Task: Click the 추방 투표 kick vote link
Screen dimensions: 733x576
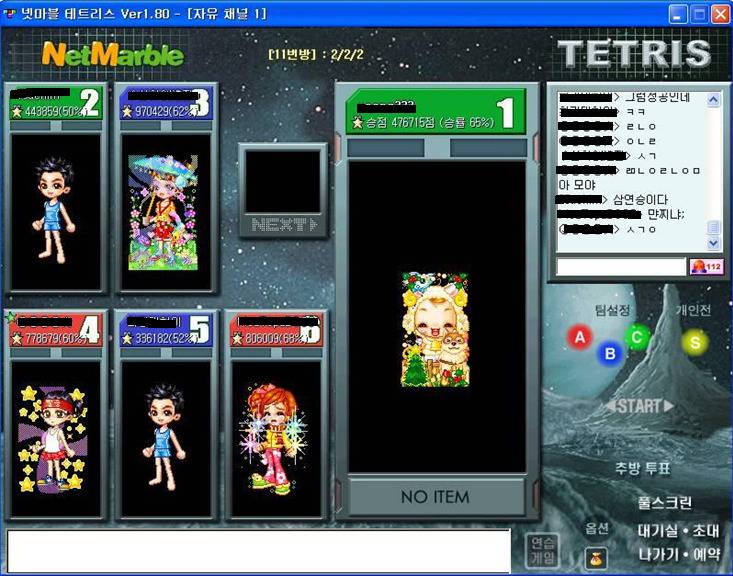Action: [642, 468]
